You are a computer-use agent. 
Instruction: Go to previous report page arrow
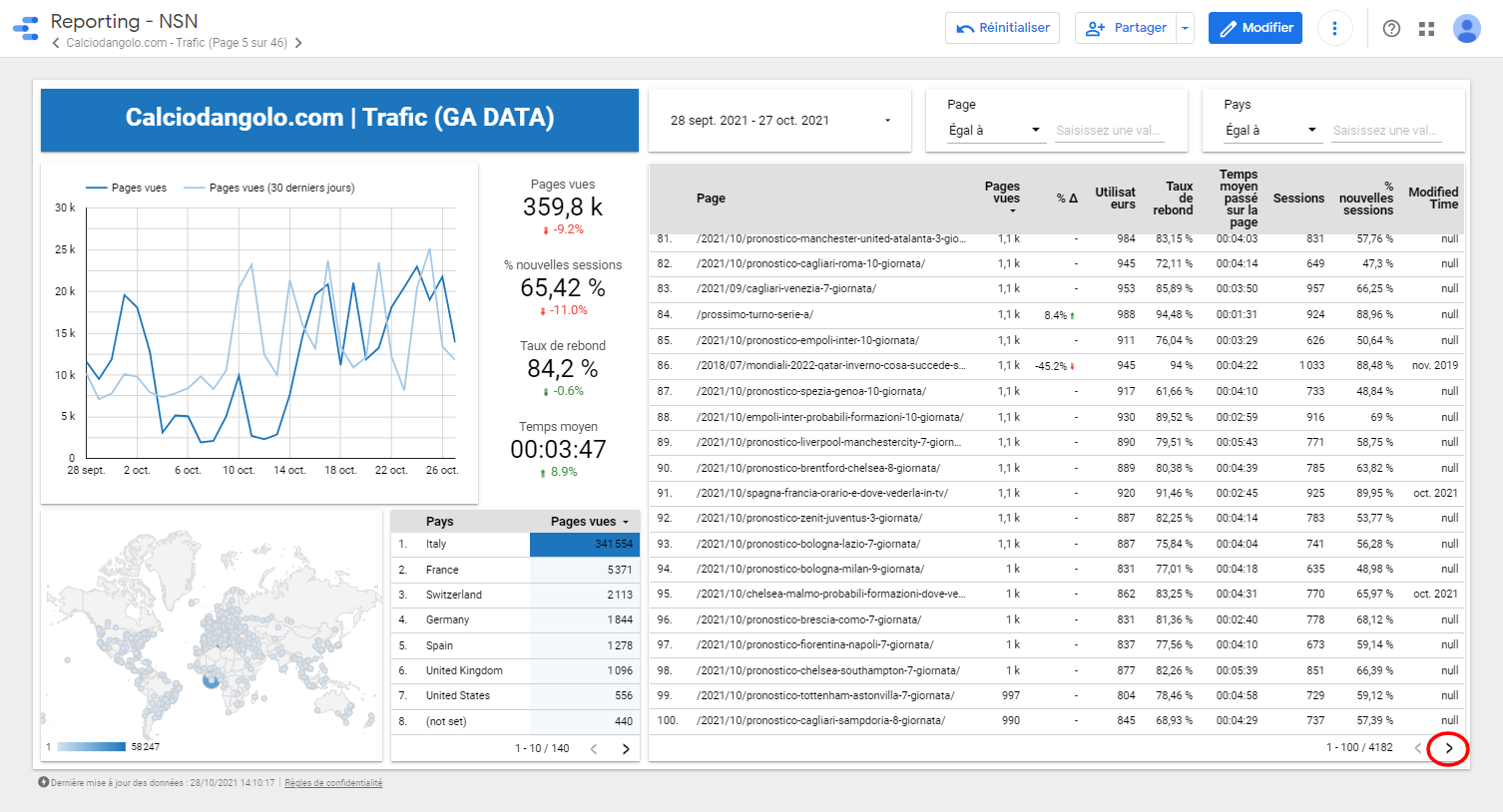(56, 43)
